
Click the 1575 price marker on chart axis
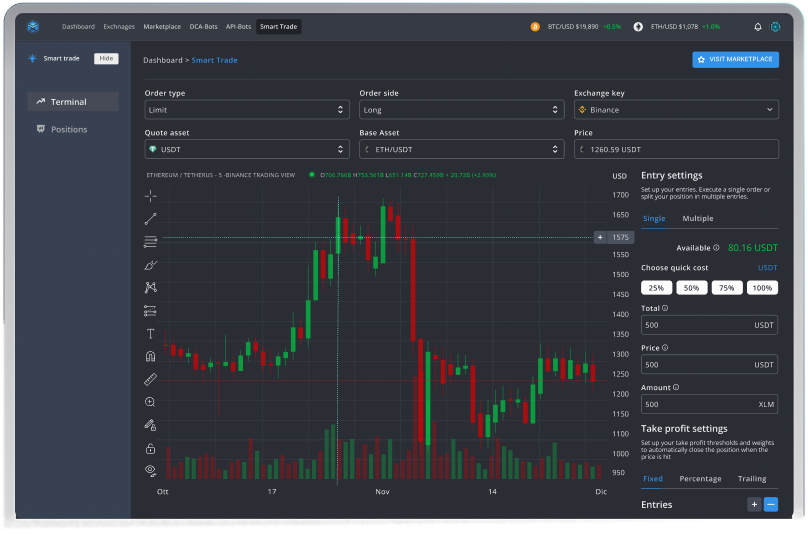[x=613, y=237]
